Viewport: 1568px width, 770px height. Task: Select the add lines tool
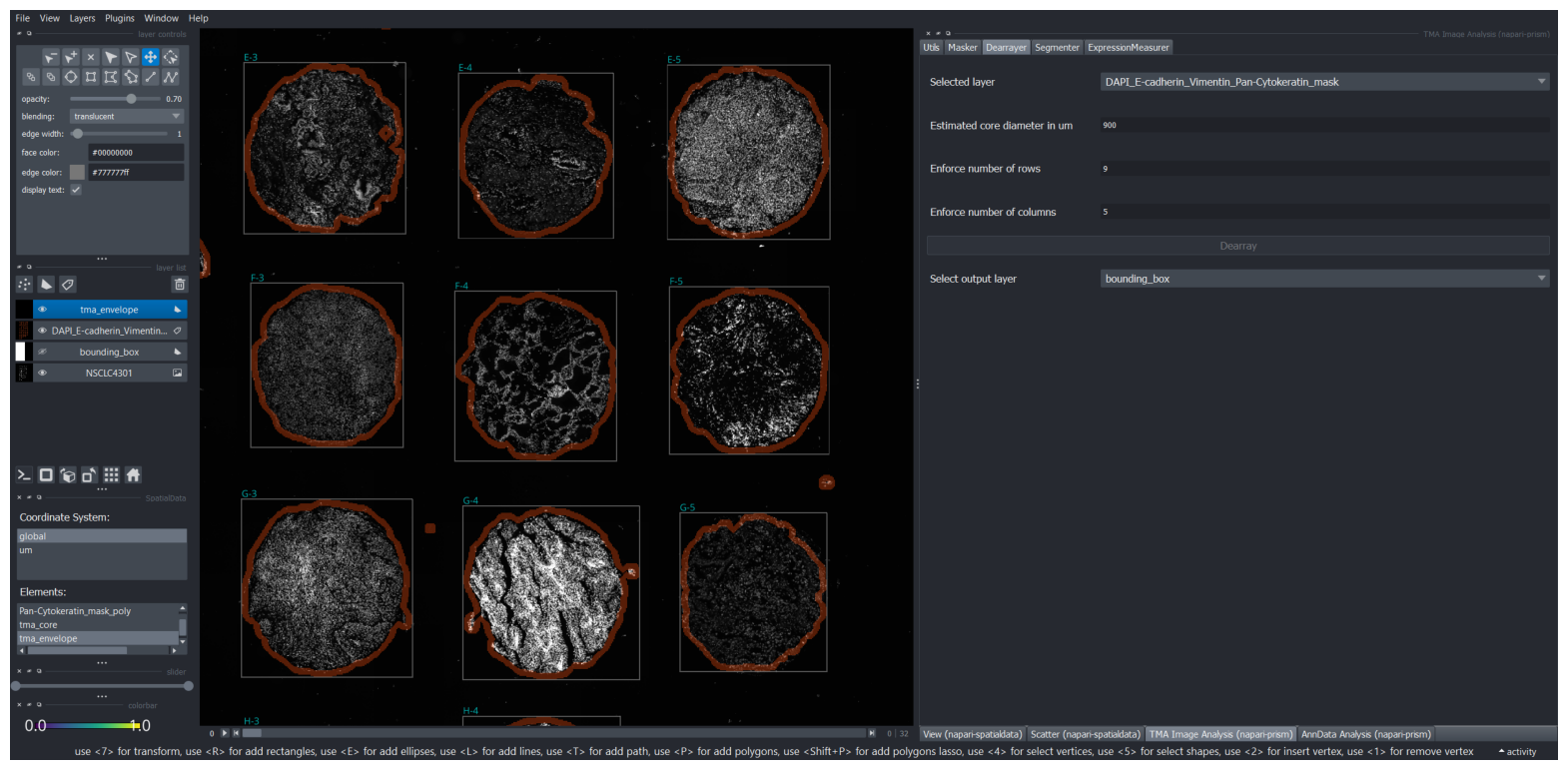151,77
